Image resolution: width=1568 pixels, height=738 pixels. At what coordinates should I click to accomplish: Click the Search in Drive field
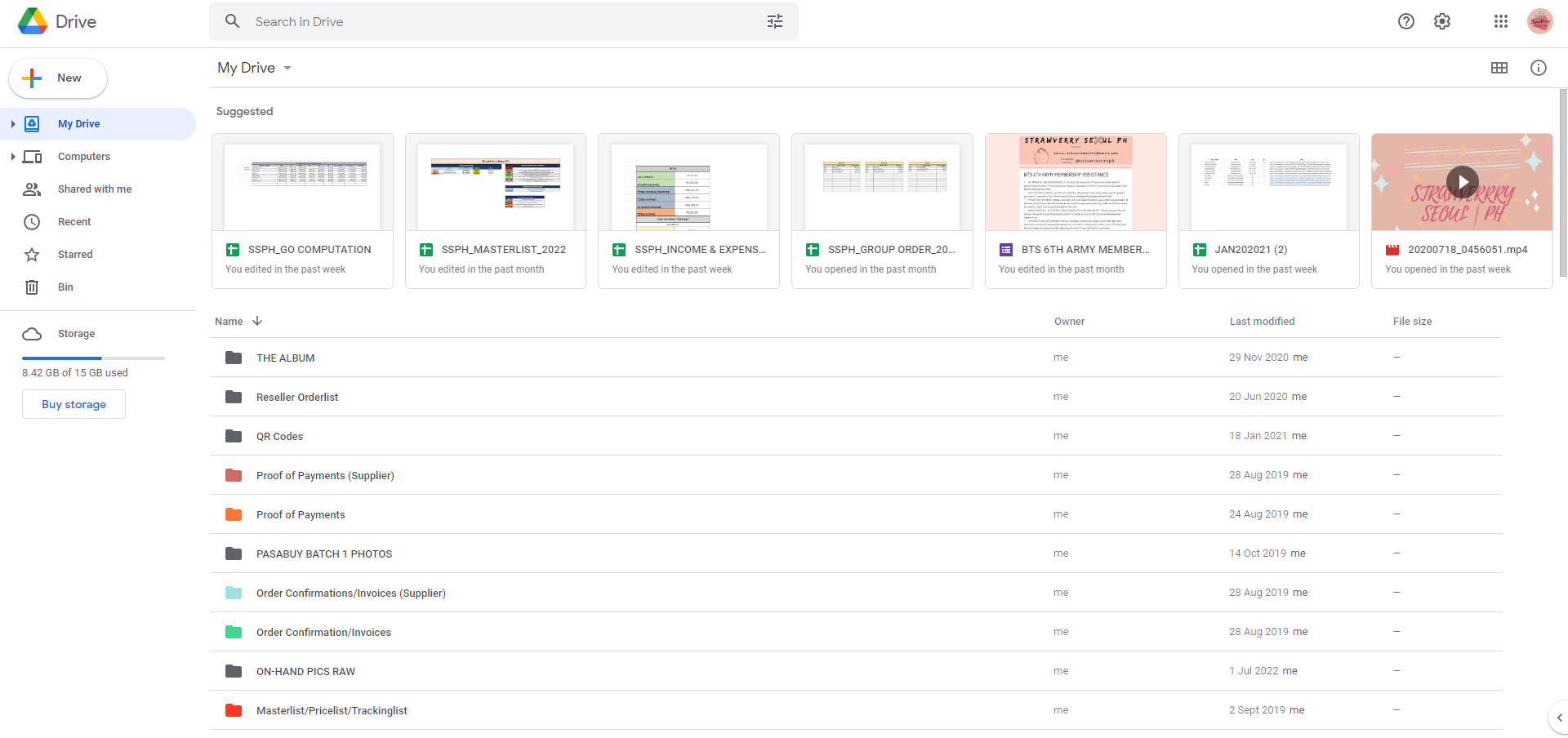[x=490, y=22]
